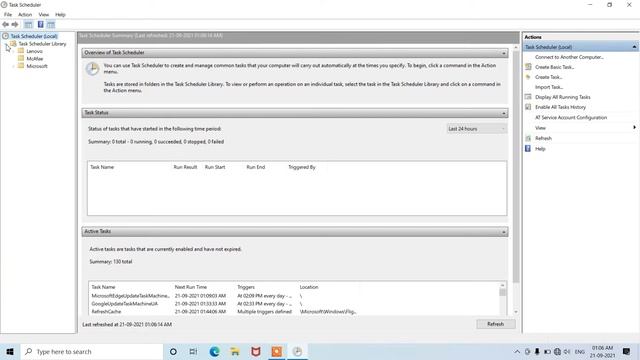Expand the View submenu arrow in Actions
Image resolution: width=640 pixels, height=360 pixels.
[634, 127]
